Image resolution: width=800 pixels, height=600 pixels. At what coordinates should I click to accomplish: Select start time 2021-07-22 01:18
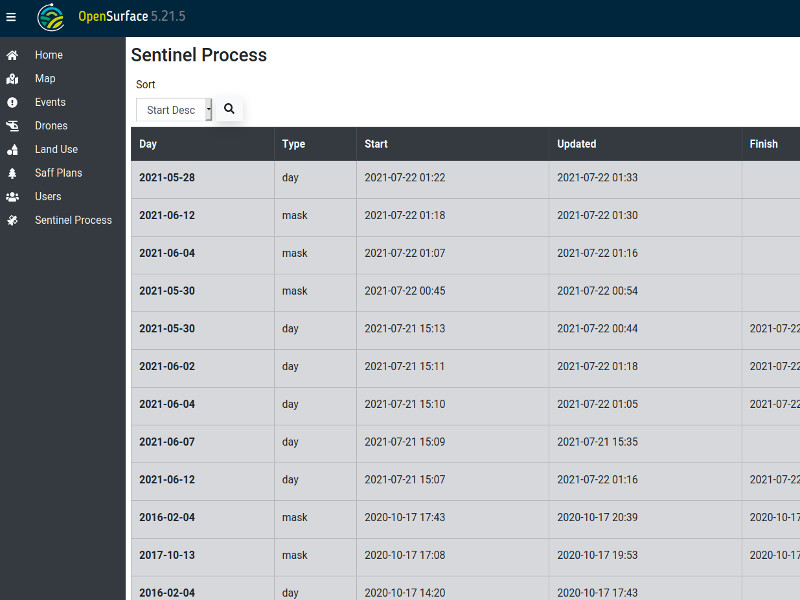click(405, 215)
